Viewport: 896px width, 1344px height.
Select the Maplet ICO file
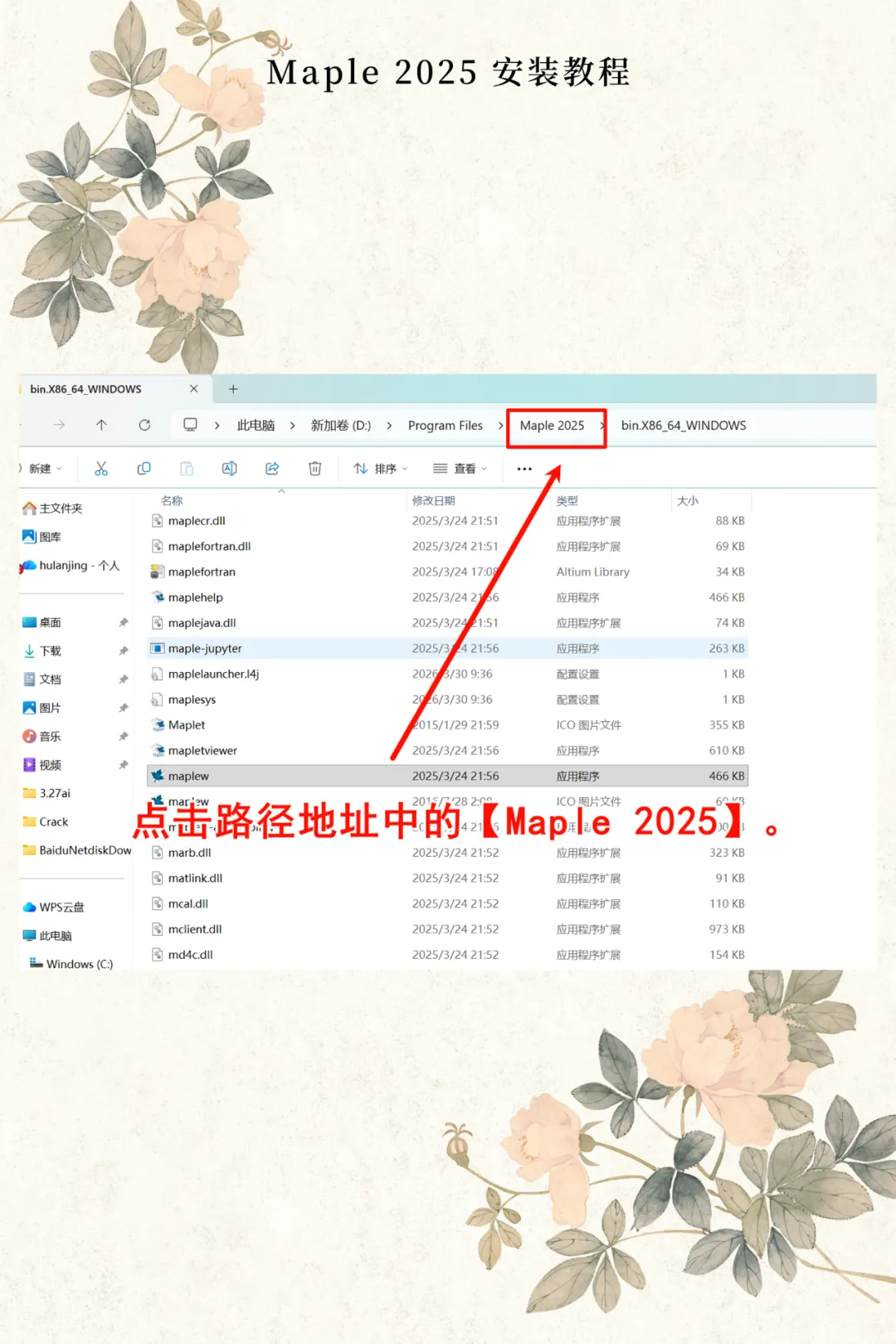[x=448, y=725]
